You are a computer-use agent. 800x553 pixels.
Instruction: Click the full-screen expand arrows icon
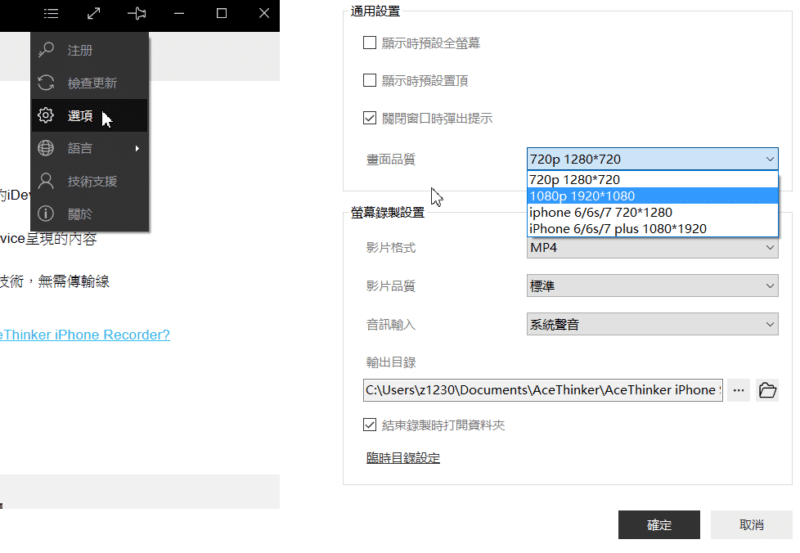pyautogui.click(x=94, y=13)
